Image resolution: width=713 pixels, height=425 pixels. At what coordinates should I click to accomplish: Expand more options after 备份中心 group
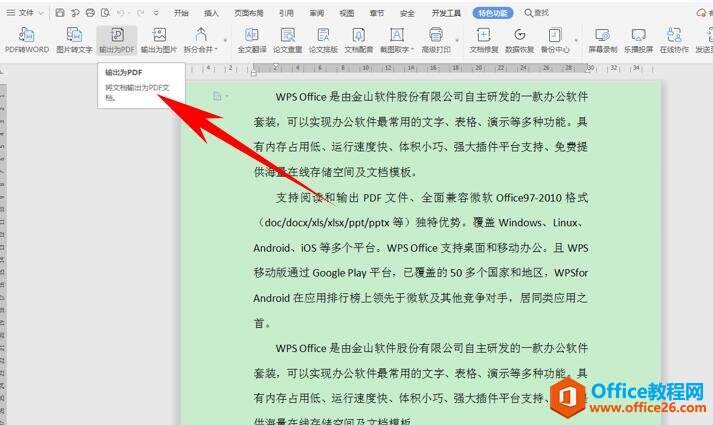(576, 40)
